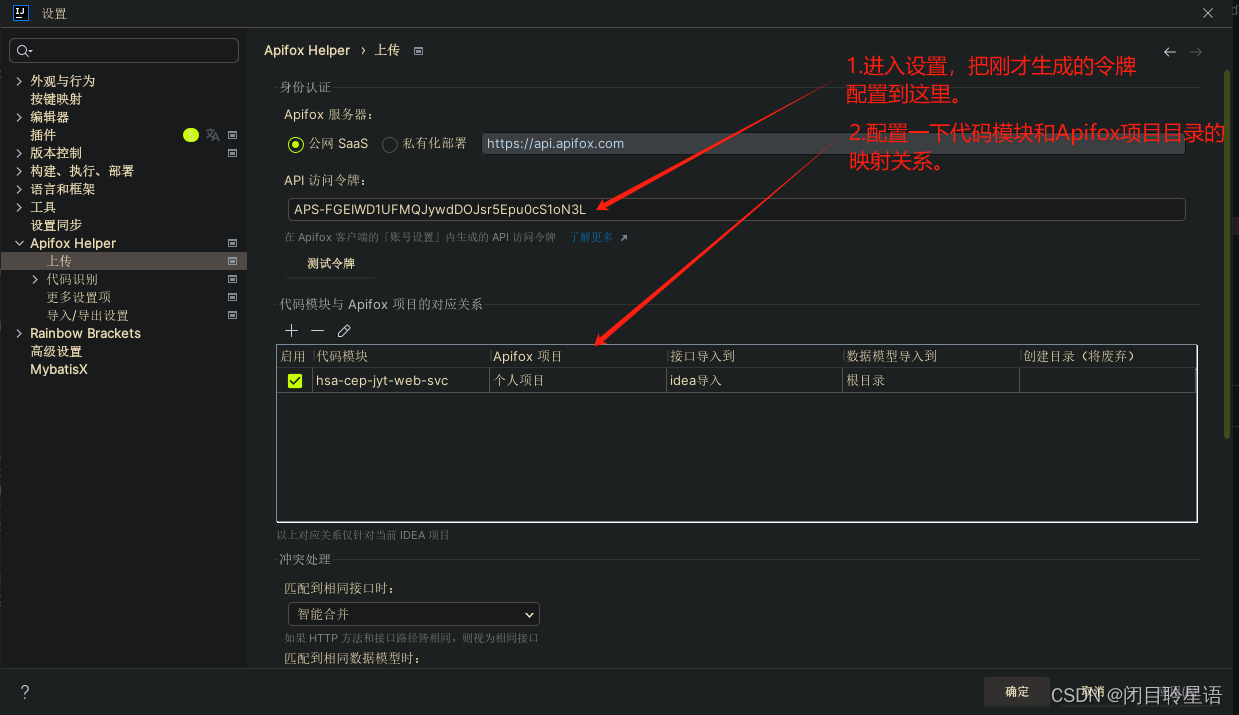Image resolution: width=1239 pixels, height=715 pixels.
Task: Click the green plugin update badge
Action: 191,135
